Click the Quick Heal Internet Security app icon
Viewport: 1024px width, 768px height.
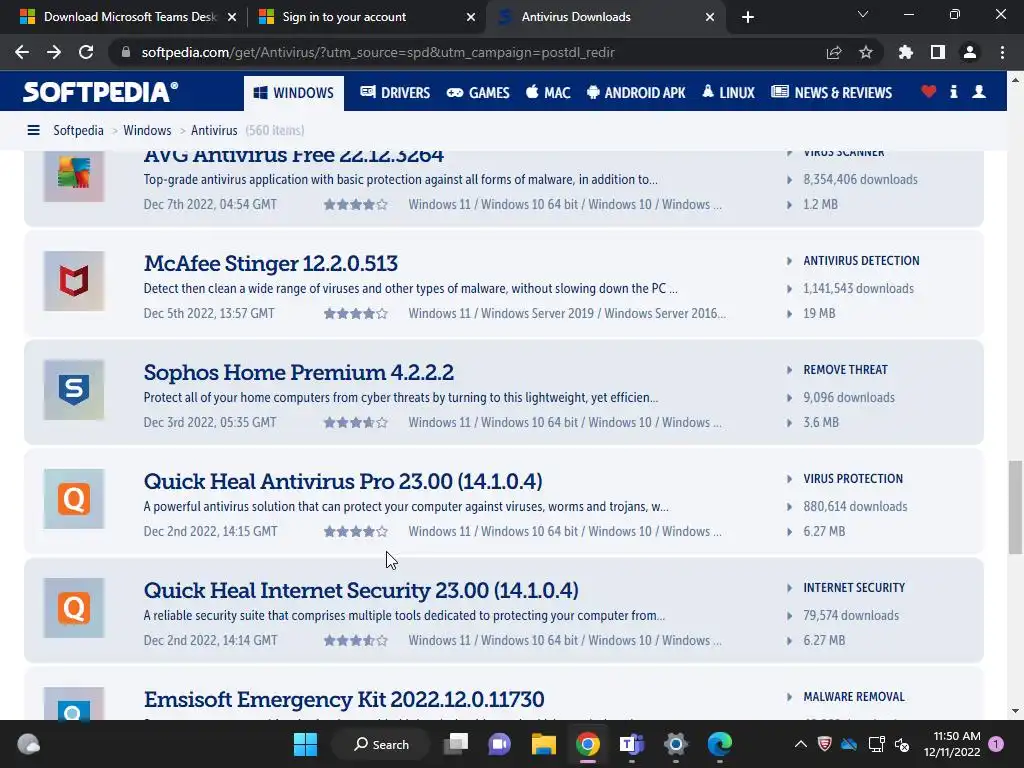click(x=74, y=608)
